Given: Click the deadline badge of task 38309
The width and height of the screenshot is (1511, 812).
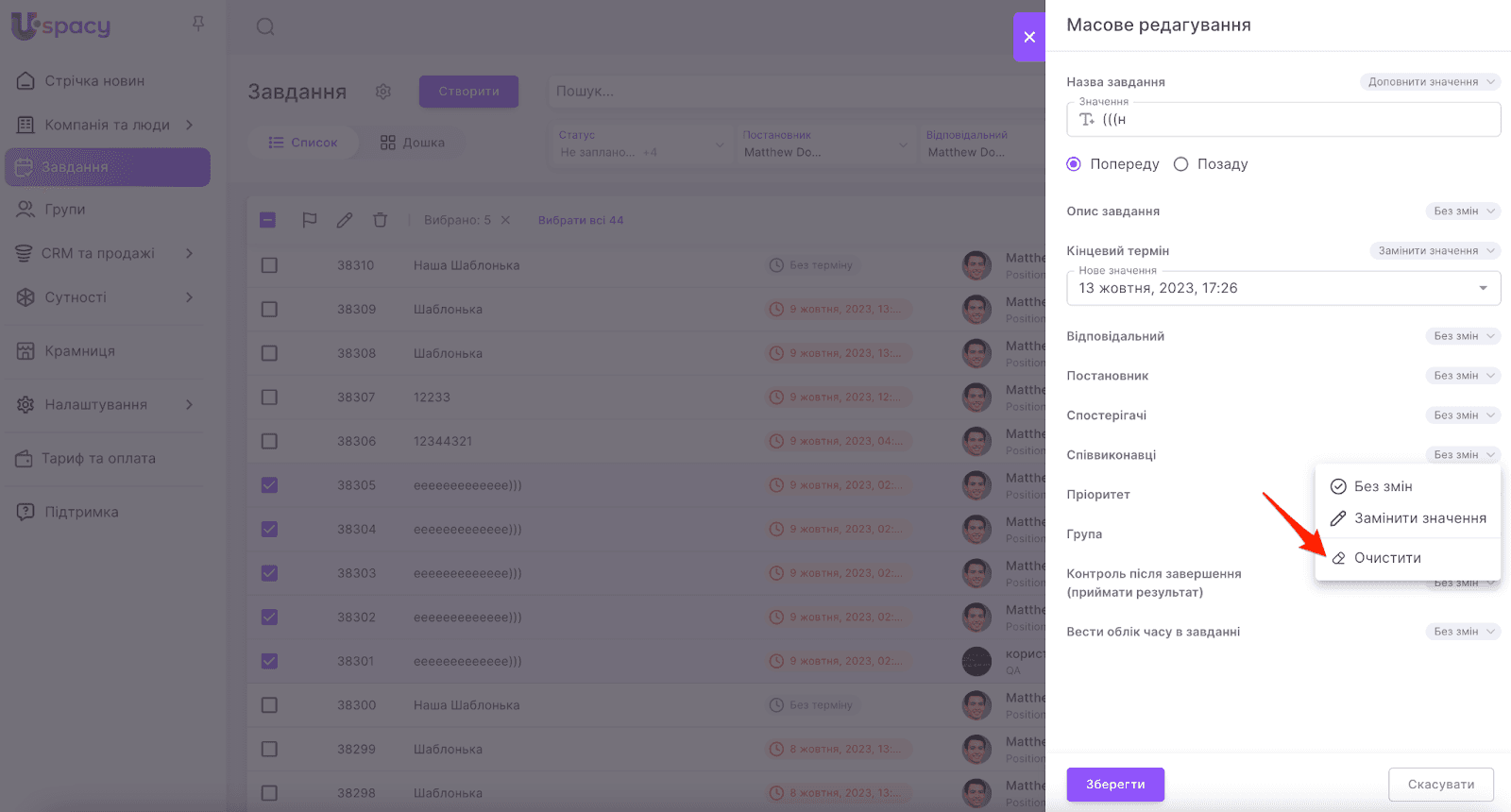Looking at the screenshot, I should point(837,310).
